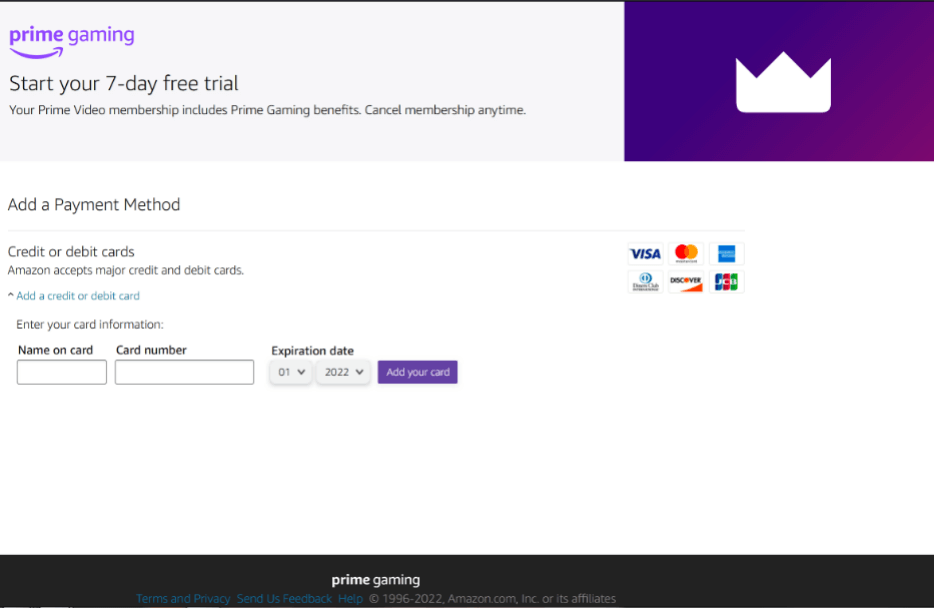Click the JCB card logo

tap(726, 282)
